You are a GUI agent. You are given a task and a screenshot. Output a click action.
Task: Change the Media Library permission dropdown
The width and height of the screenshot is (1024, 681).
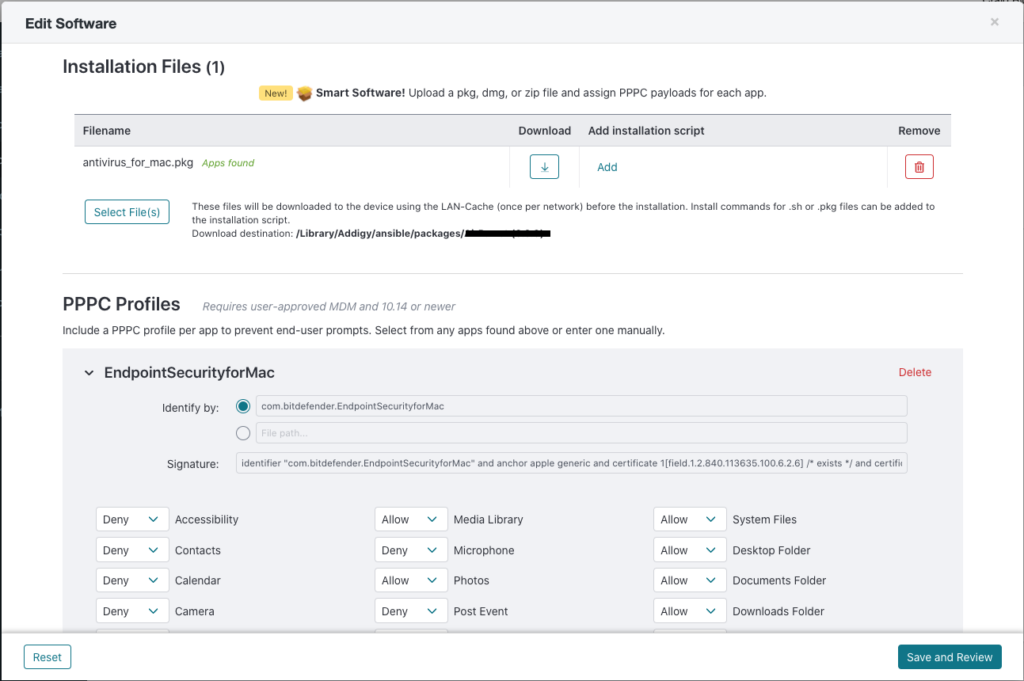point(410,520)
